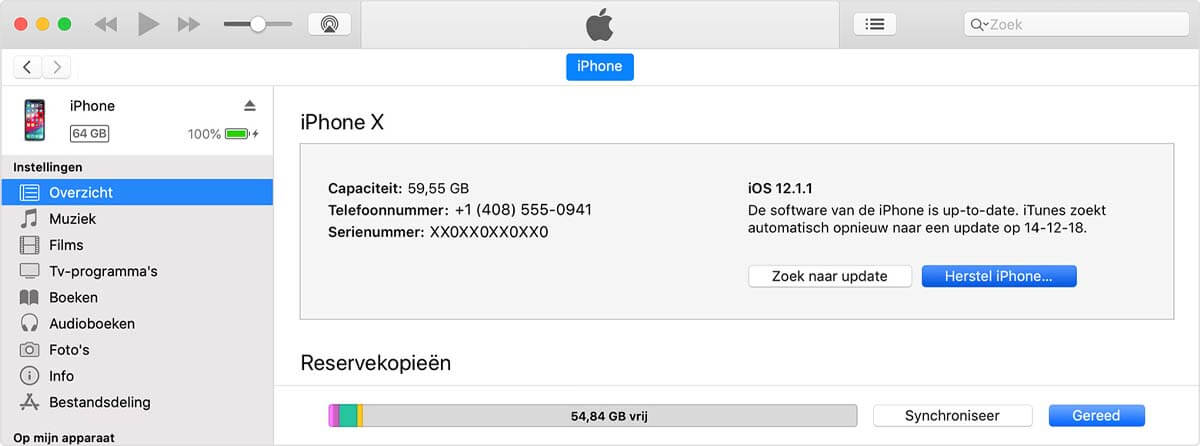The width and height of the screenshot is (1200, 446).
Task: Click the Gereed button
Action: click(1096, 415)
